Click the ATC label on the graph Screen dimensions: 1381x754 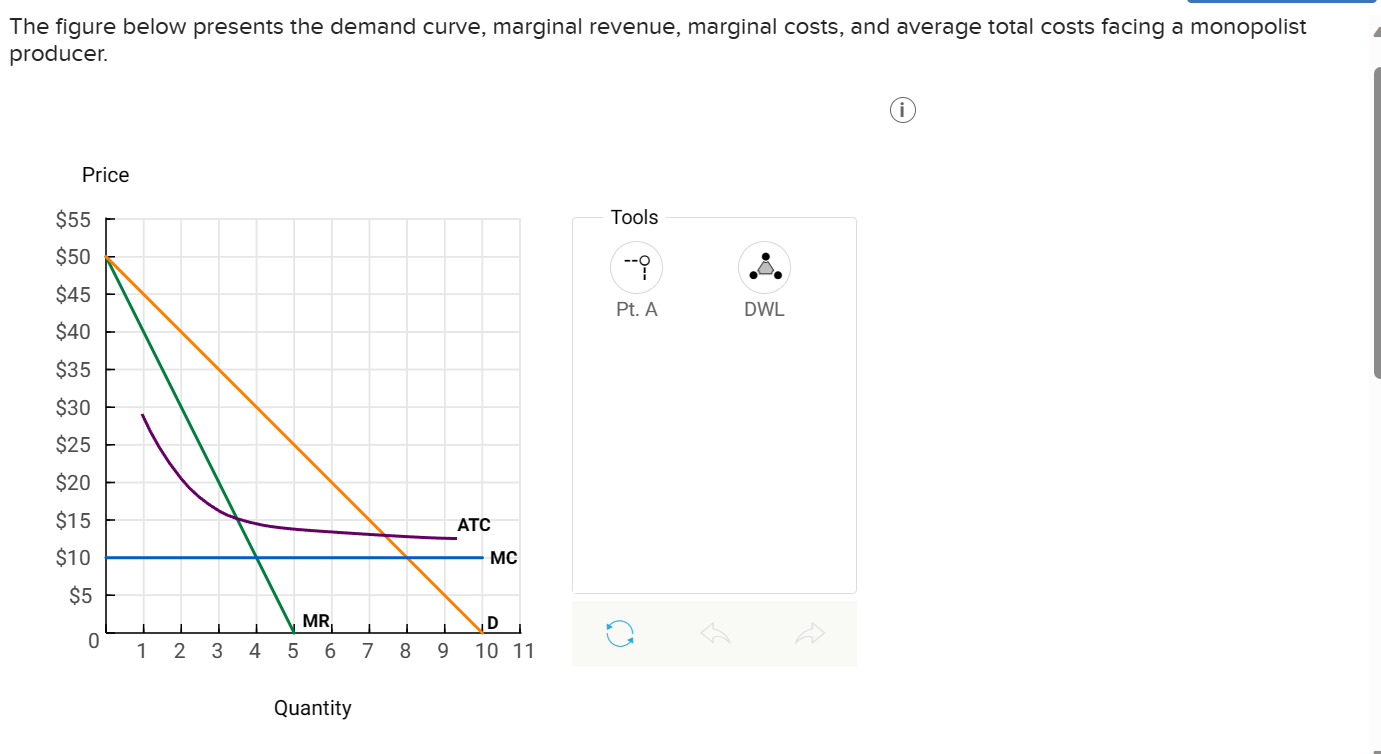point(473,524)
